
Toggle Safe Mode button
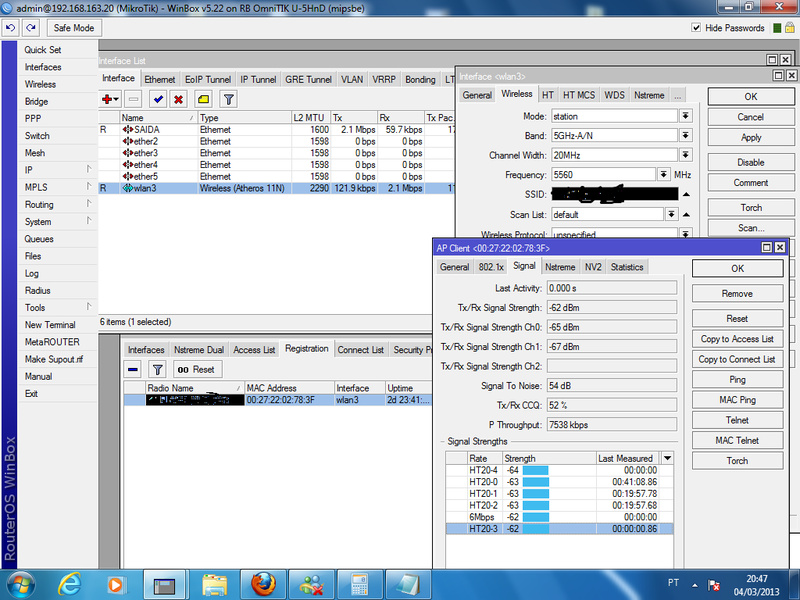coord(74,28)
